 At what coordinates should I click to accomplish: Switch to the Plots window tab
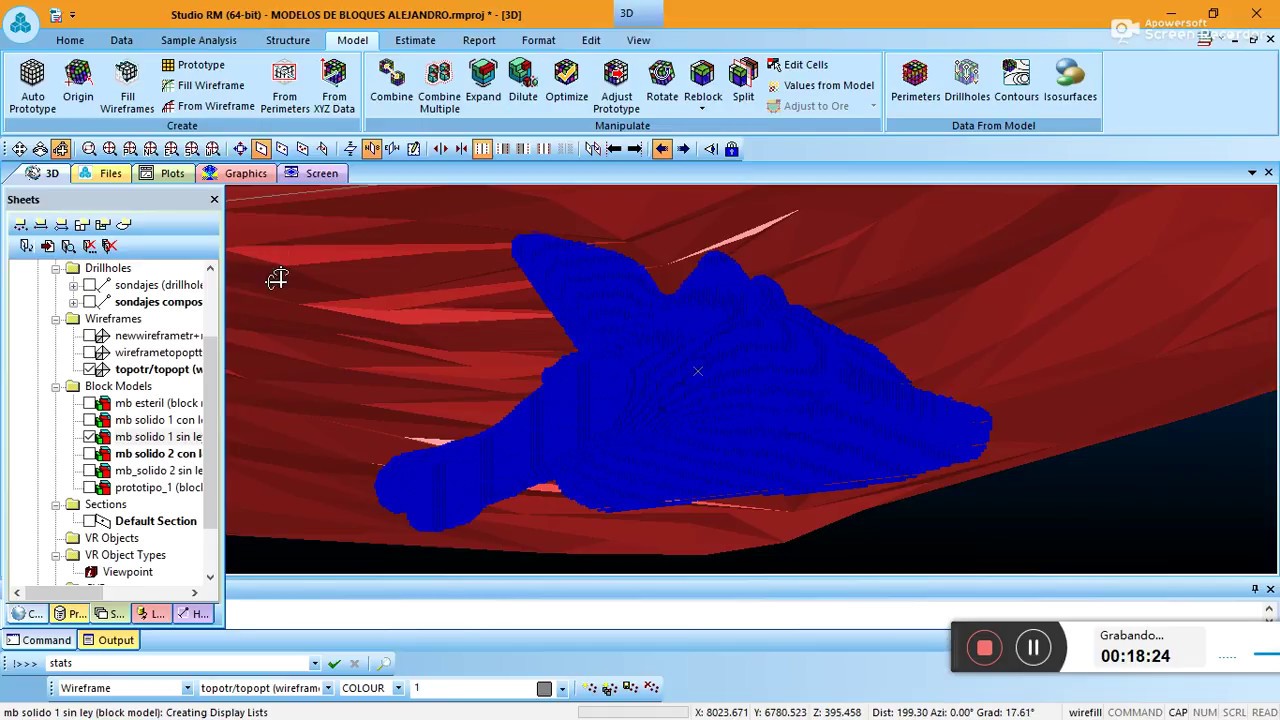coord(162,173)
